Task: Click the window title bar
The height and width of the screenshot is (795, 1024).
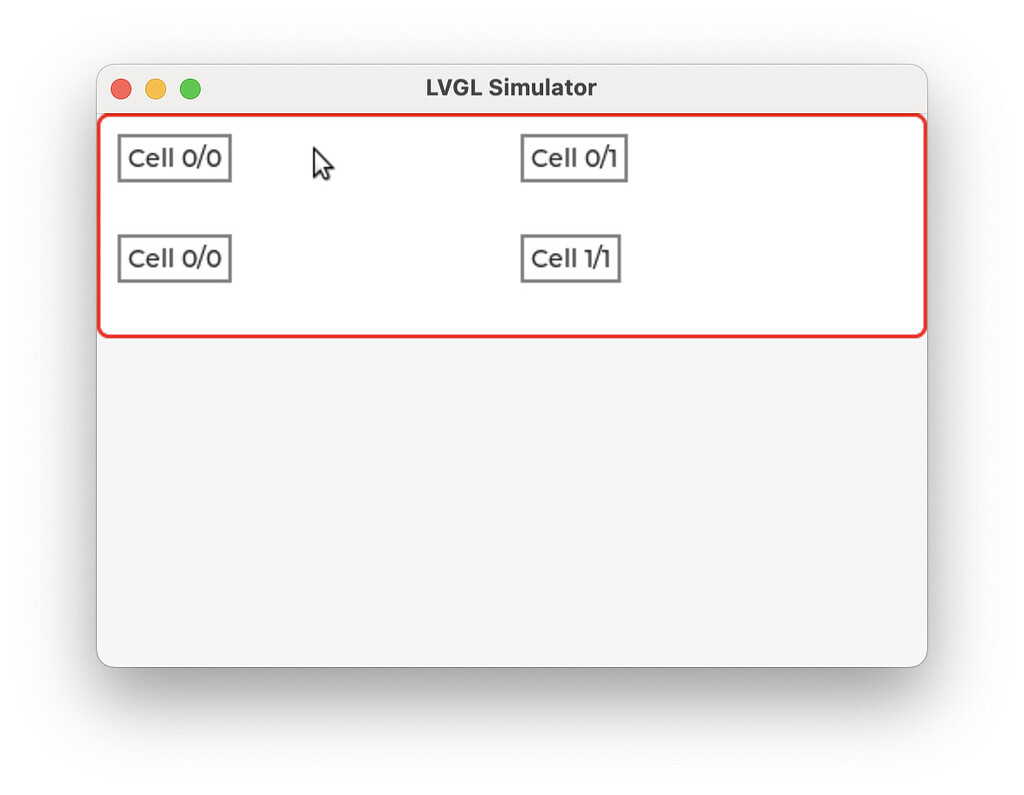Action: pyautogui.click(x=700, y=87)
